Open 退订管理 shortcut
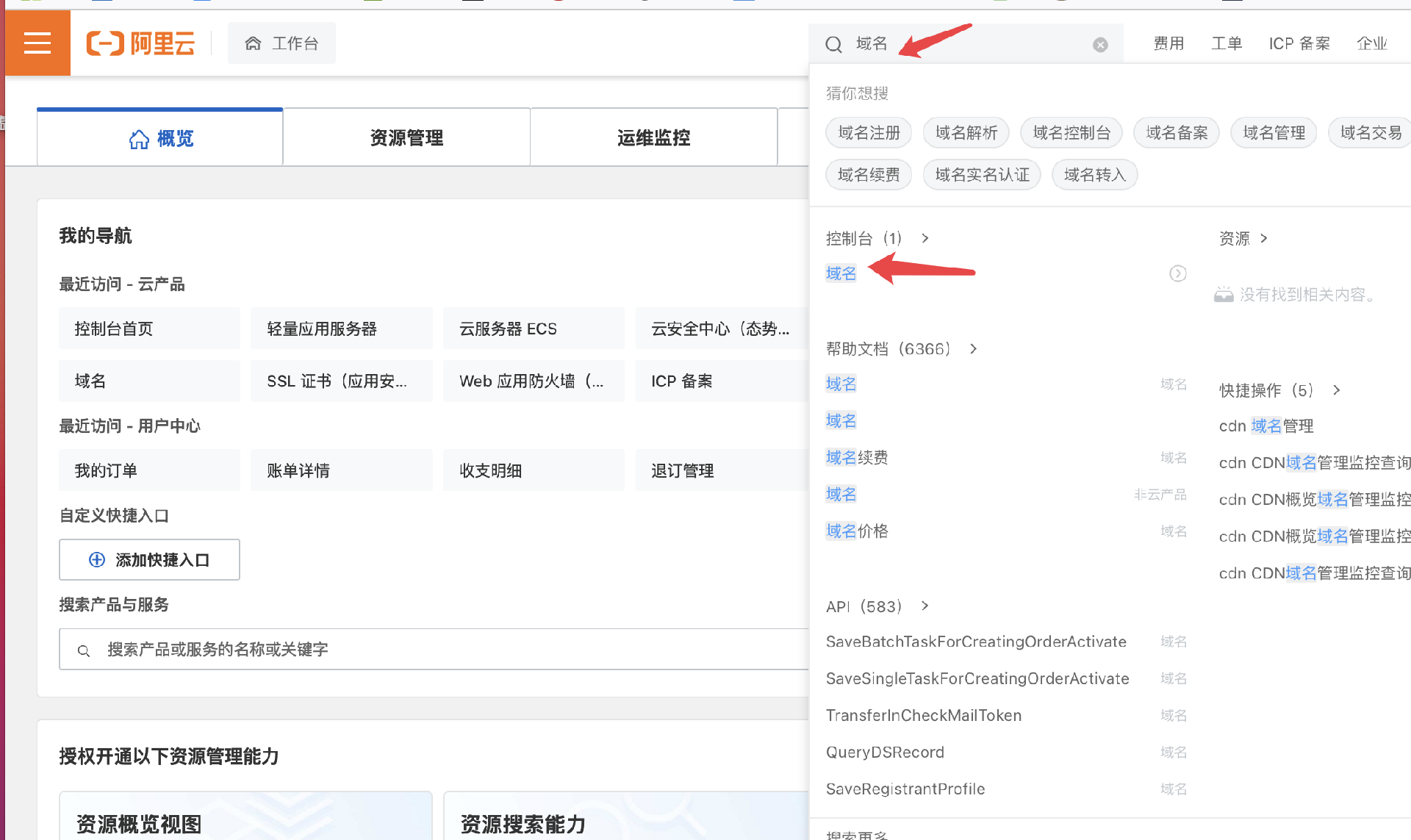Screen dimensions: 1411x840 [x=722, y=470]
